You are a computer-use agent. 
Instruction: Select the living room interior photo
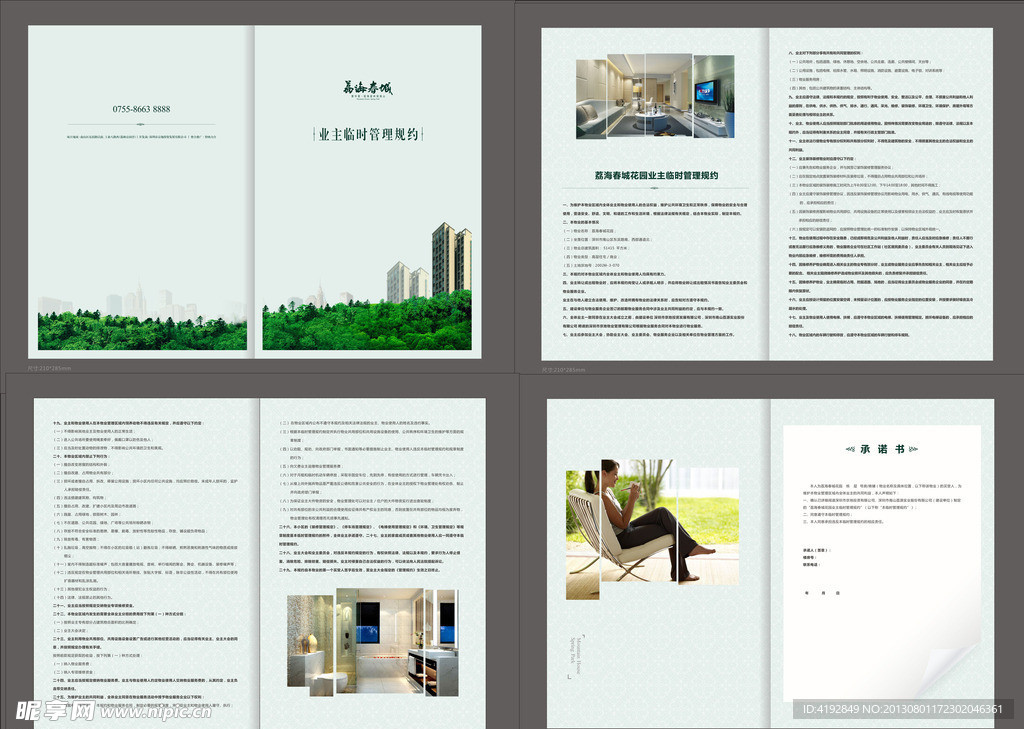click(x=655, y=96)
